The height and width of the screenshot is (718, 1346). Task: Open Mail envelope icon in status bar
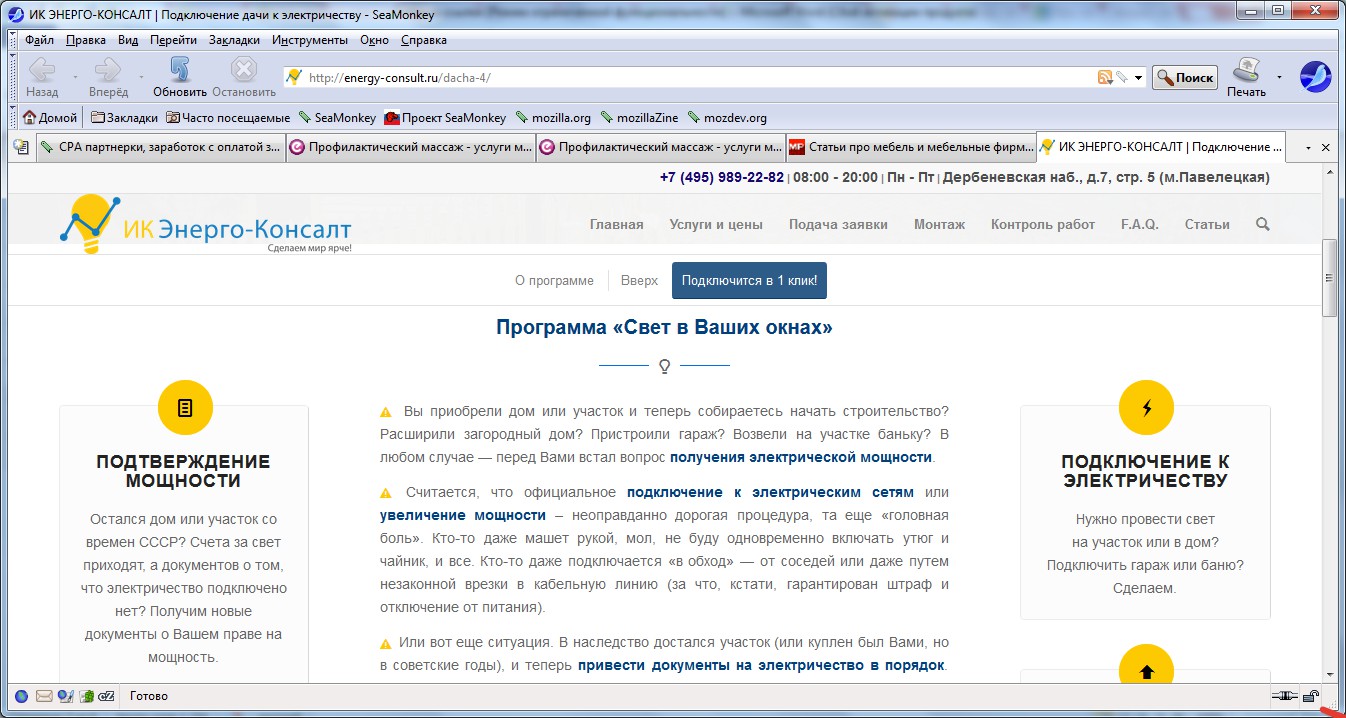tap(44, 696)
